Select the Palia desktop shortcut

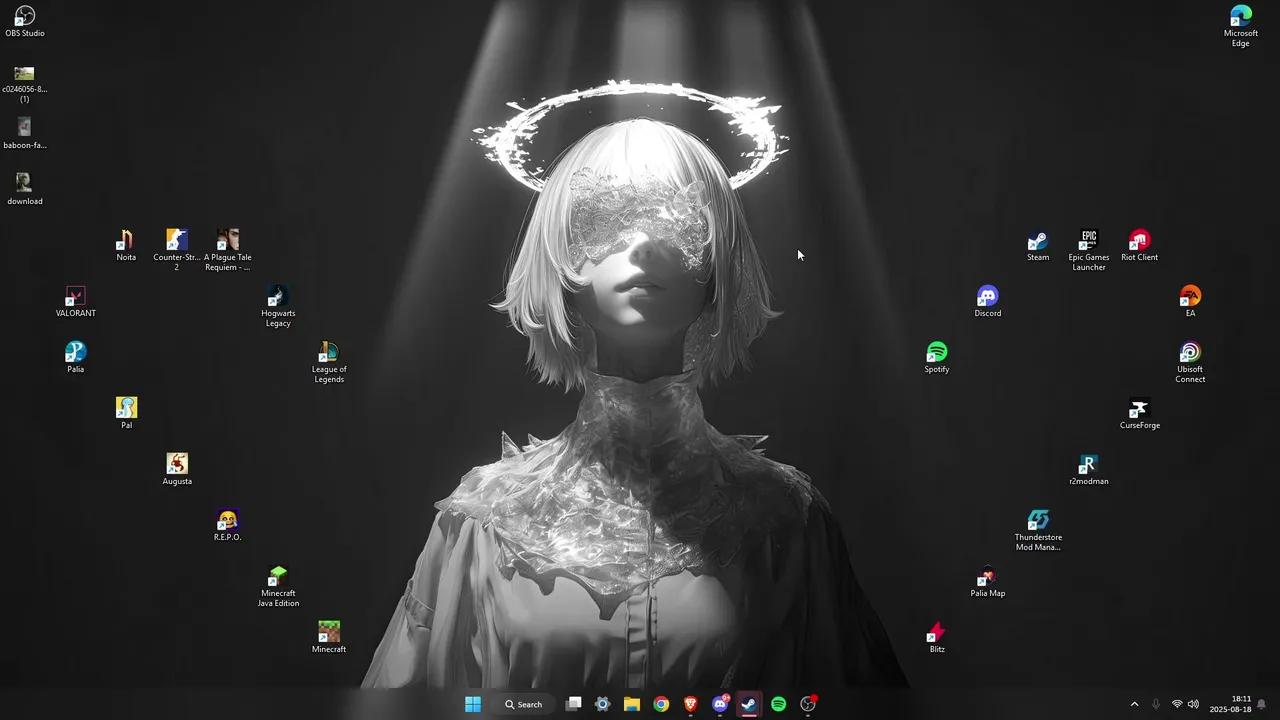(x=75, y=358)
